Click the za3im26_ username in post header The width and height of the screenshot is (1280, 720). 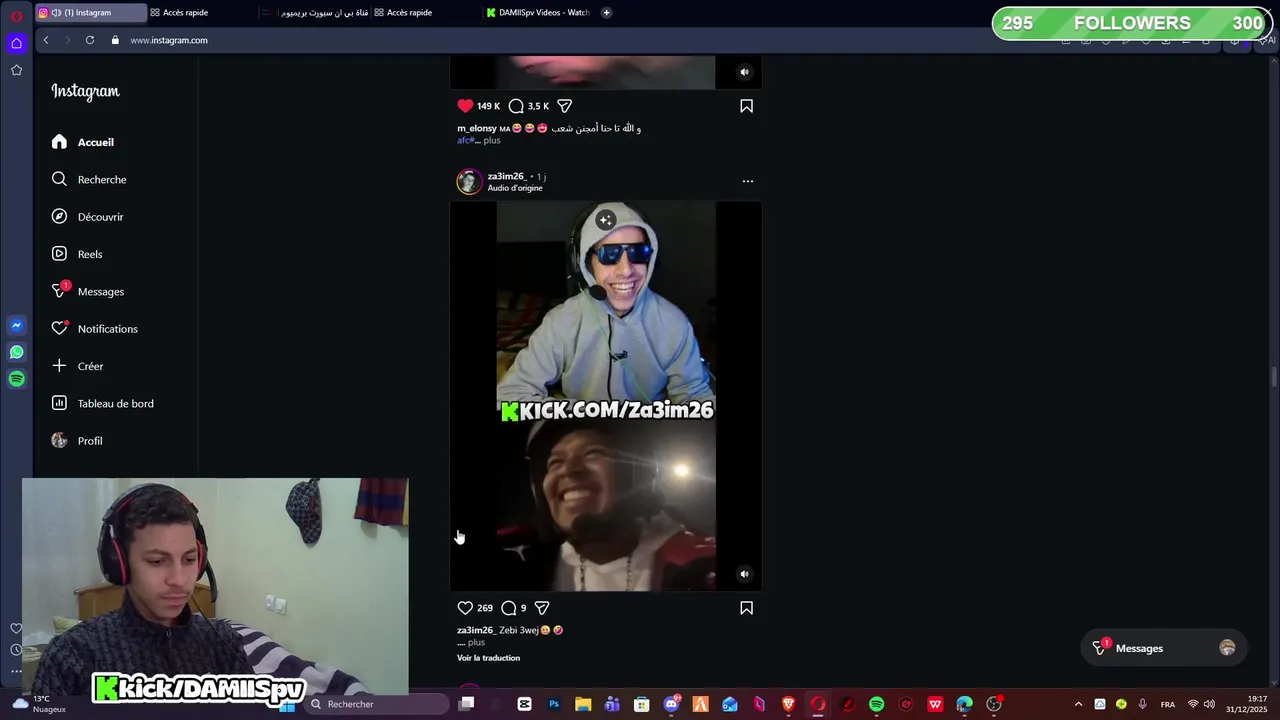[507, 176]
